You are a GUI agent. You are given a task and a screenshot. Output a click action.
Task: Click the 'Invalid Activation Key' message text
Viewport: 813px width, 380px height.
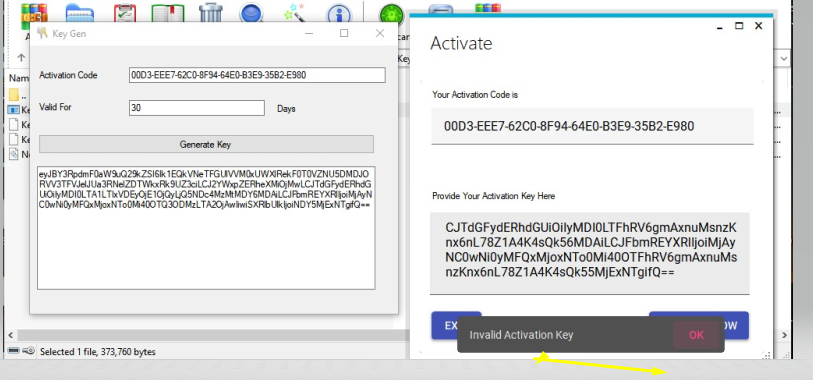tap(521, 335)
